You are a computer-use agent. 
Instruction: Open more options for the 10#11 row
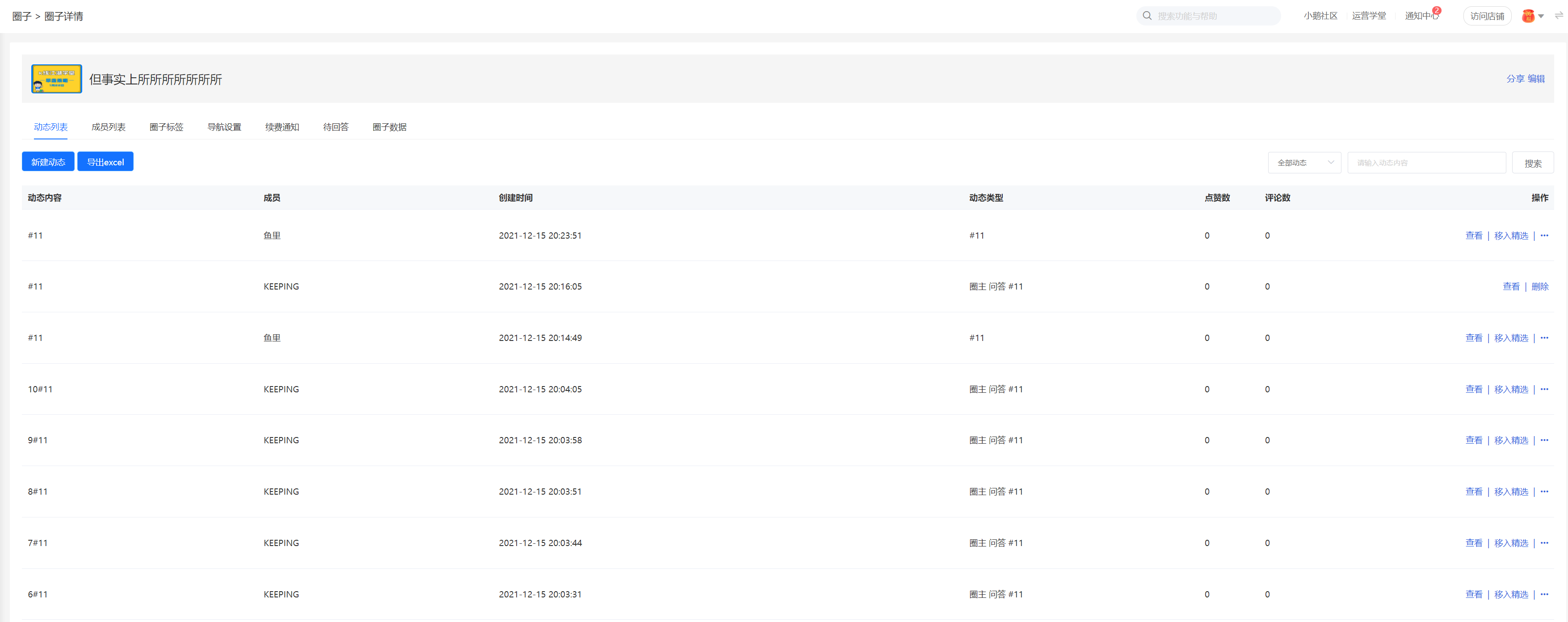1544,389
